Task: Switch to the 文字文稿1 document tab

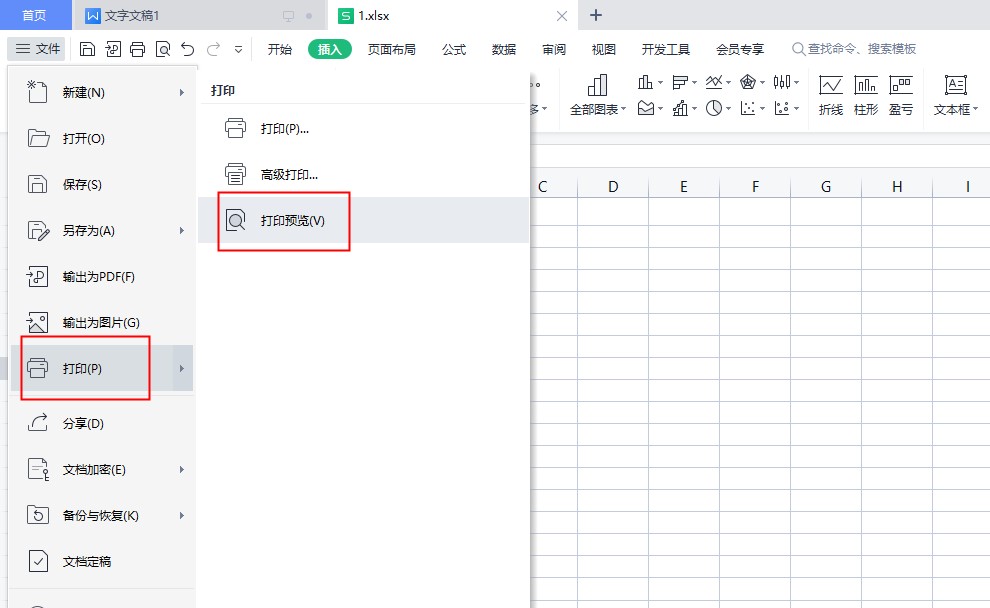Action: (132, 16)
